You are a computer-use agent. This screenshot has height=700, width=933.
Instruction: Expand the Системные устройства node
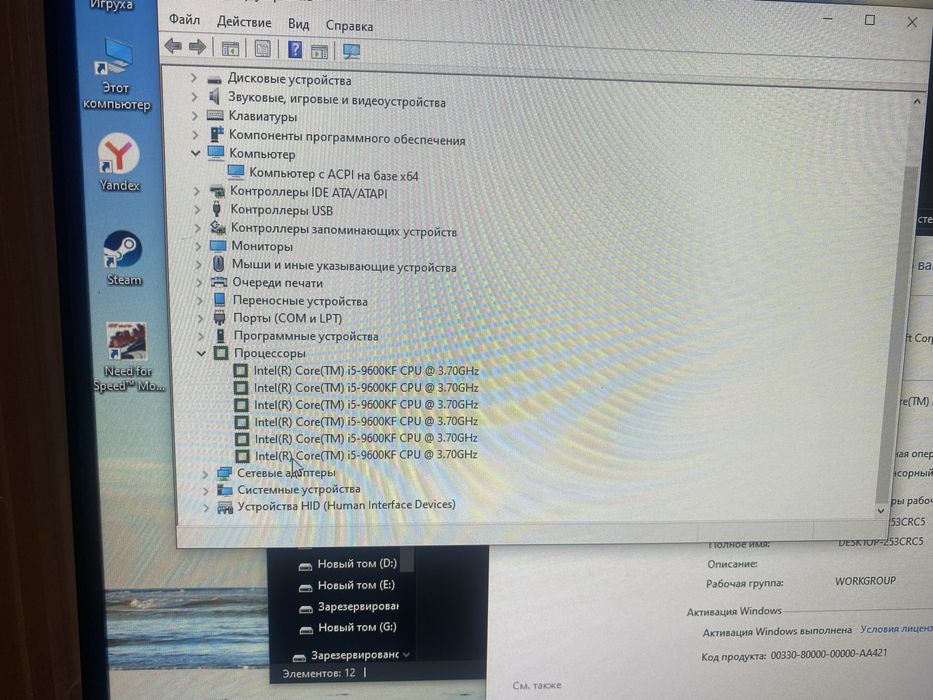205,491
